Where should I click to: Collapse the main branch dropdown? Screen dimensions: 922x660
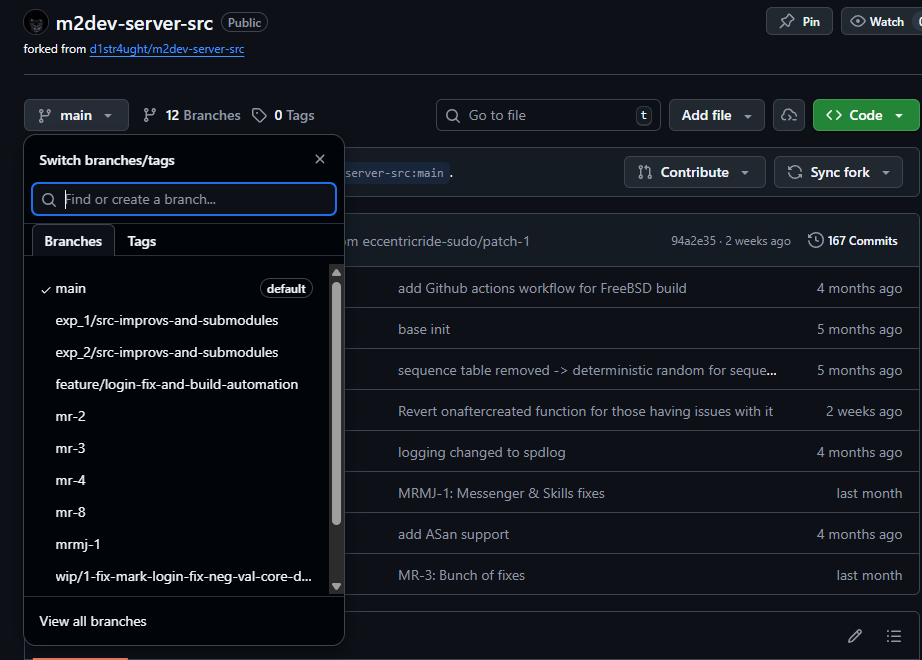pyautogui.click(x=76, y=115)
